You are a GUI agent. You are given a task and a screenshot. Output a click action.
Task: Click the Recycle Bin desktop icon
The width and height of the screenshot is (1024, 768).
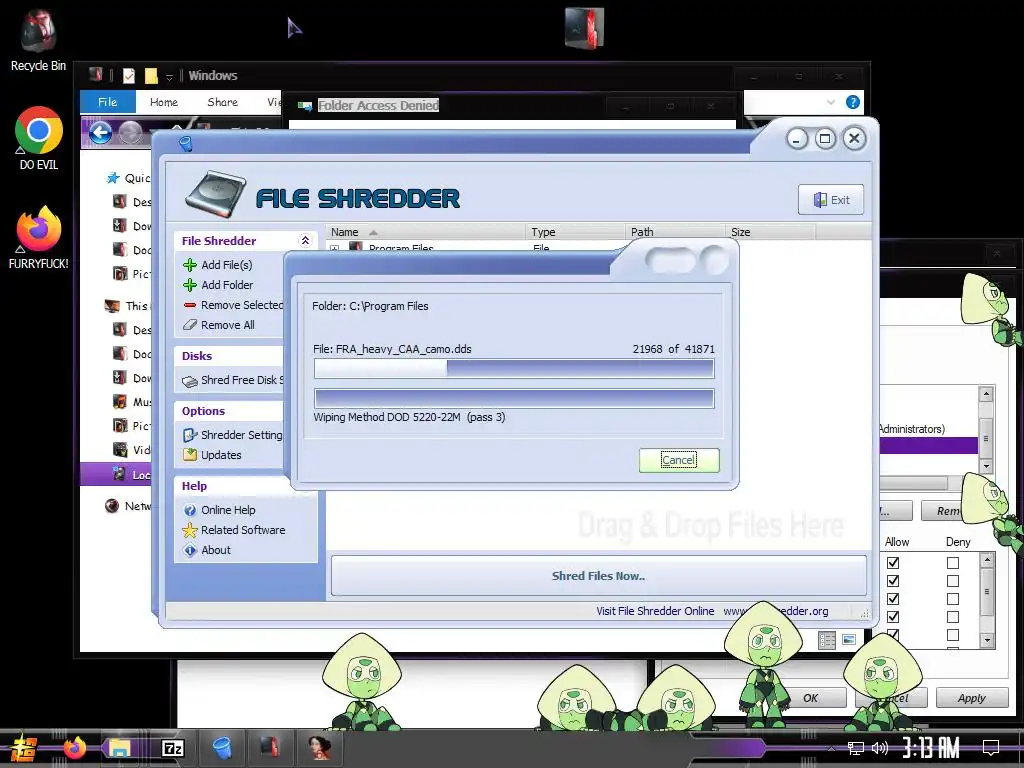38,30
